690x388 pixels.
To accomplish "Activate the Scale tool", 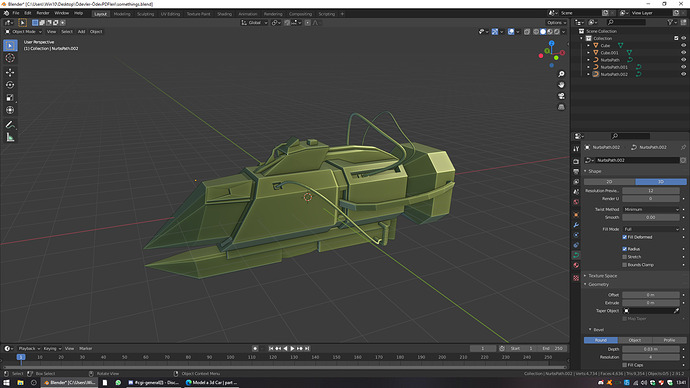I will pos(10,98).
